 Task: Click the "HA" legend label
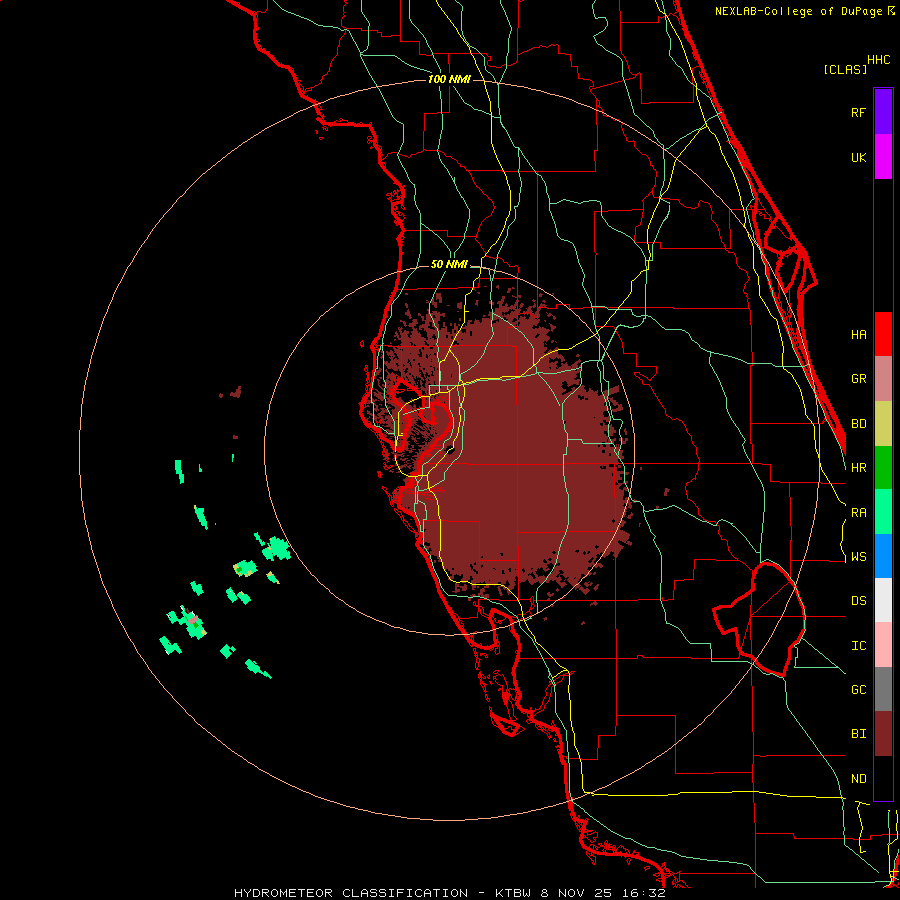[x=859, y=335]
